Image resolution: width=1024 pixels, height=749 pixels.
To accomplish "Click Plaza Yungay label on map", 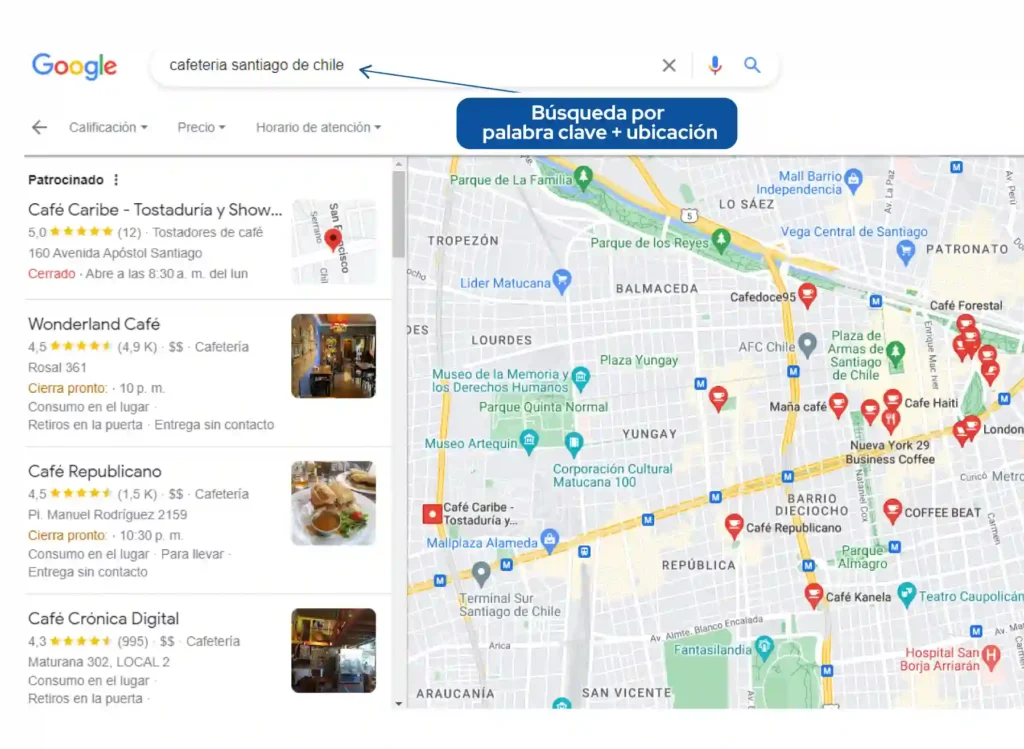I will click(x=639, y=360).
